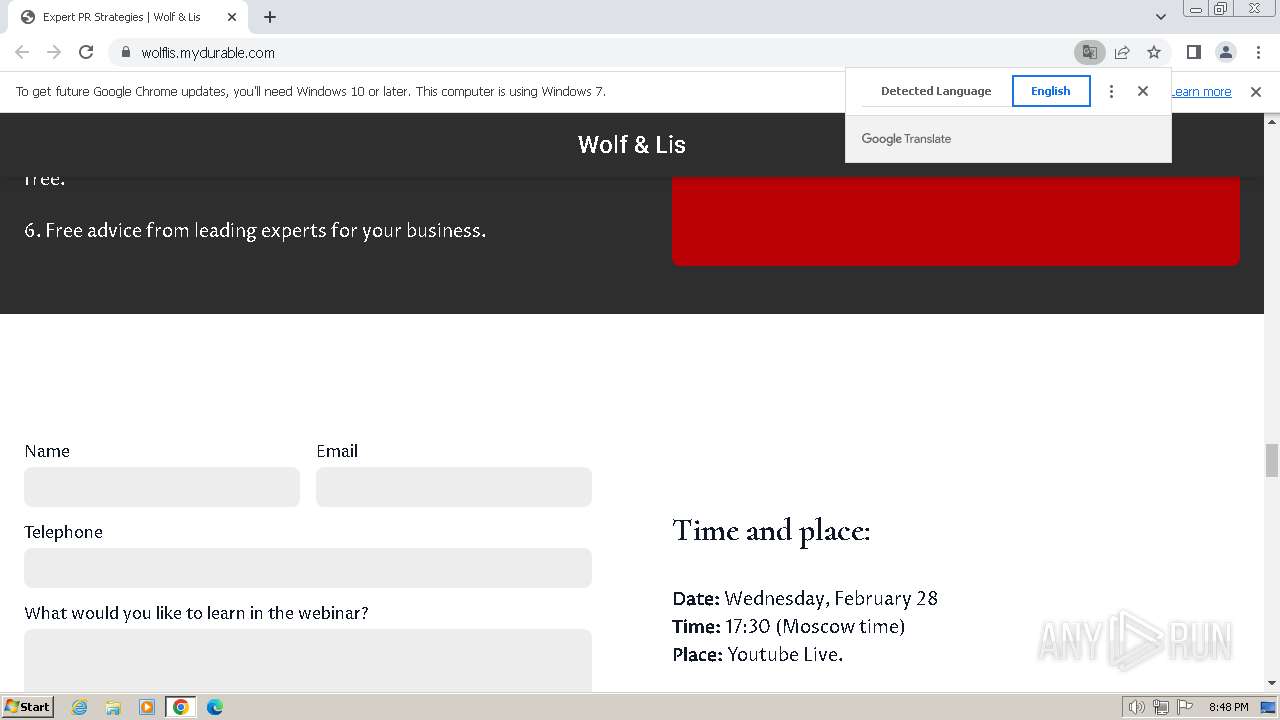Click the Share this page icon

1122,52
